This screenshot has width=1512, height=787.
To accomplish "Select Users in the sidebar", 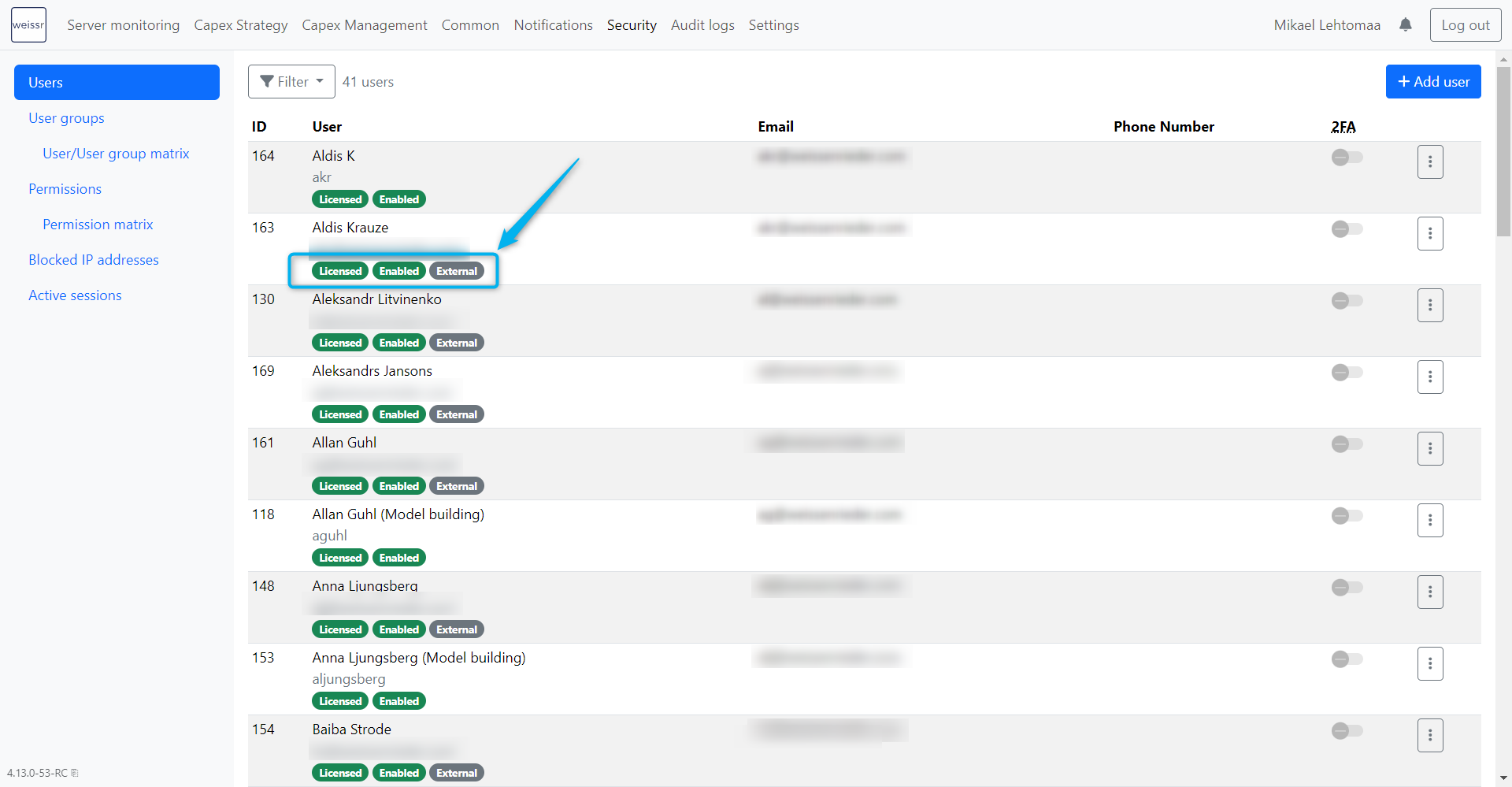I will pos(117,83).
